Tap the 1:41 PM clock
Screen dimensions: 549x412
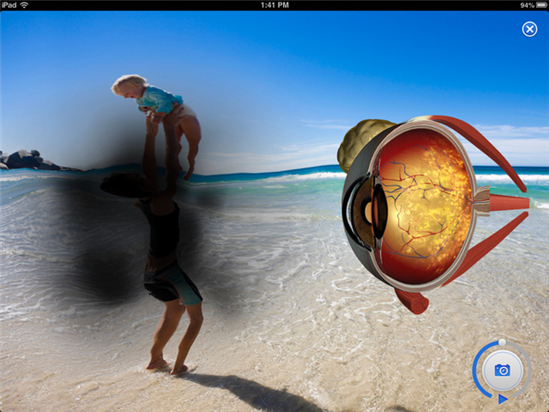pyautogui.click(x=274, y=5)
